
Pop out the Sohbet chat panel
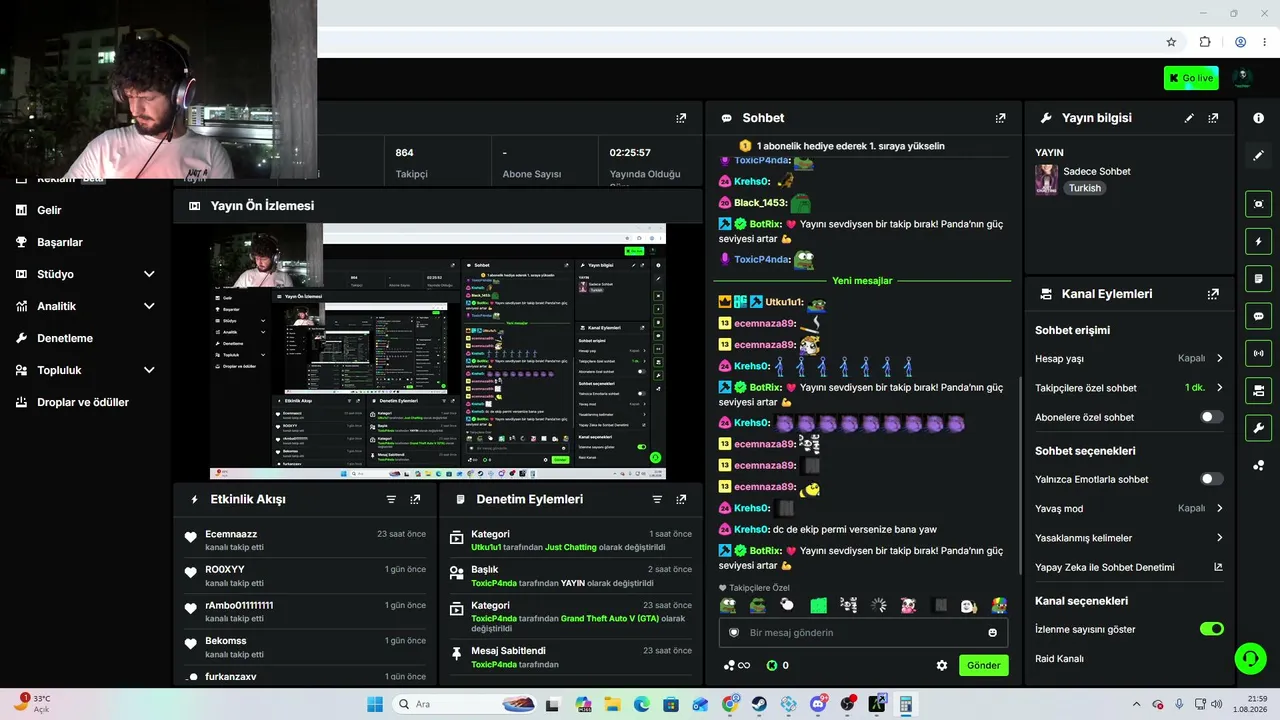[x=1000, y=118]
